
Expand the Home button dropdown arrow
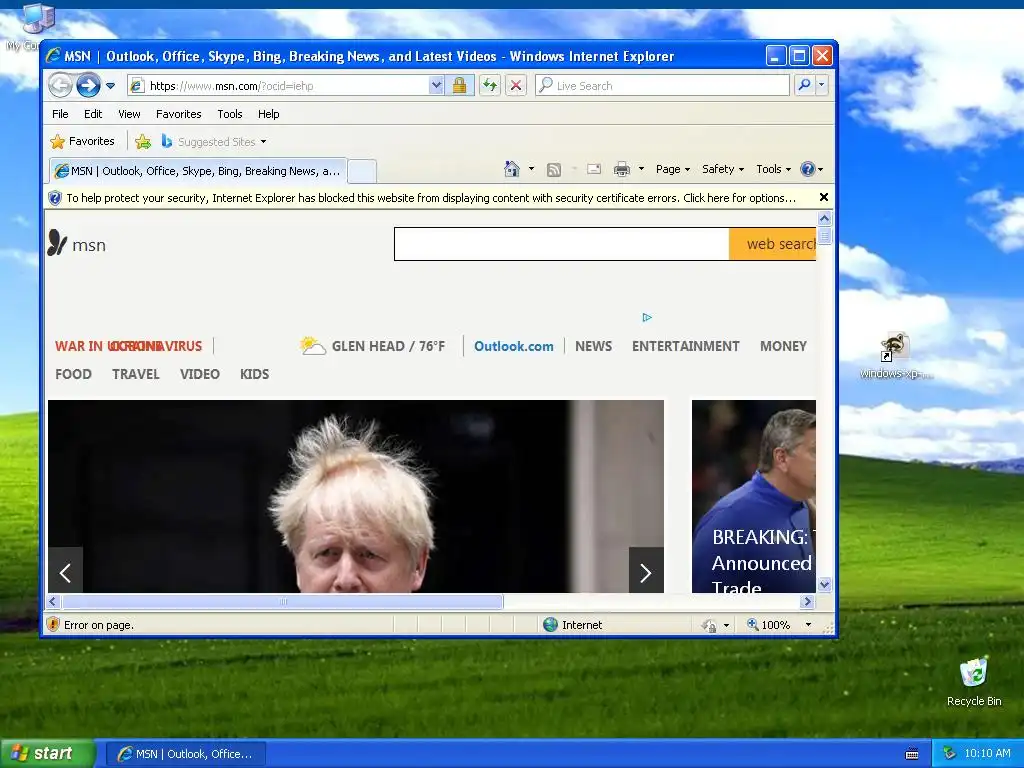[x=532, y=169]
